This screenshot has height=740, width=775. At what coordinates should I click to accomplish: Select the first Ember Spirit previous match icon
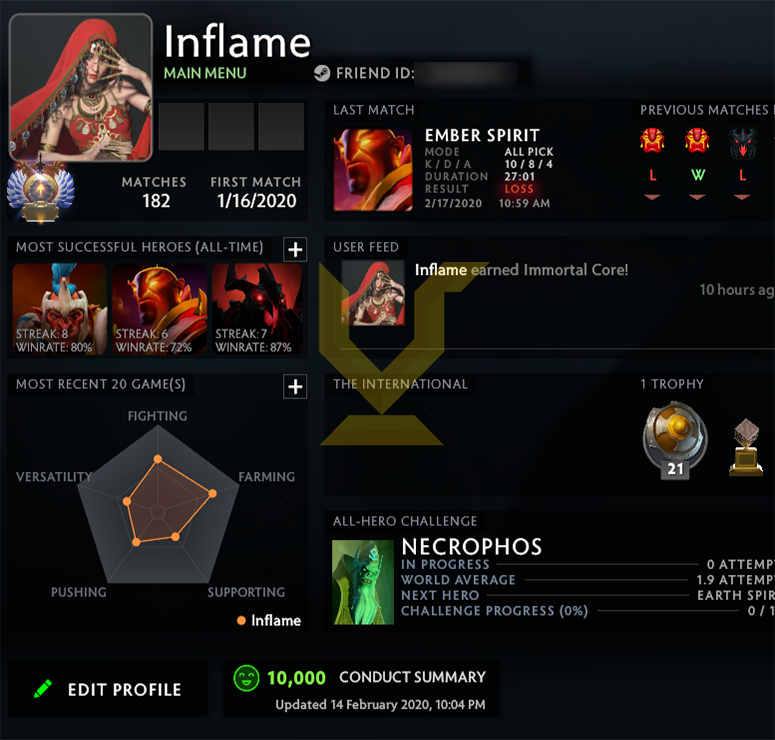(x=652, y=140)
